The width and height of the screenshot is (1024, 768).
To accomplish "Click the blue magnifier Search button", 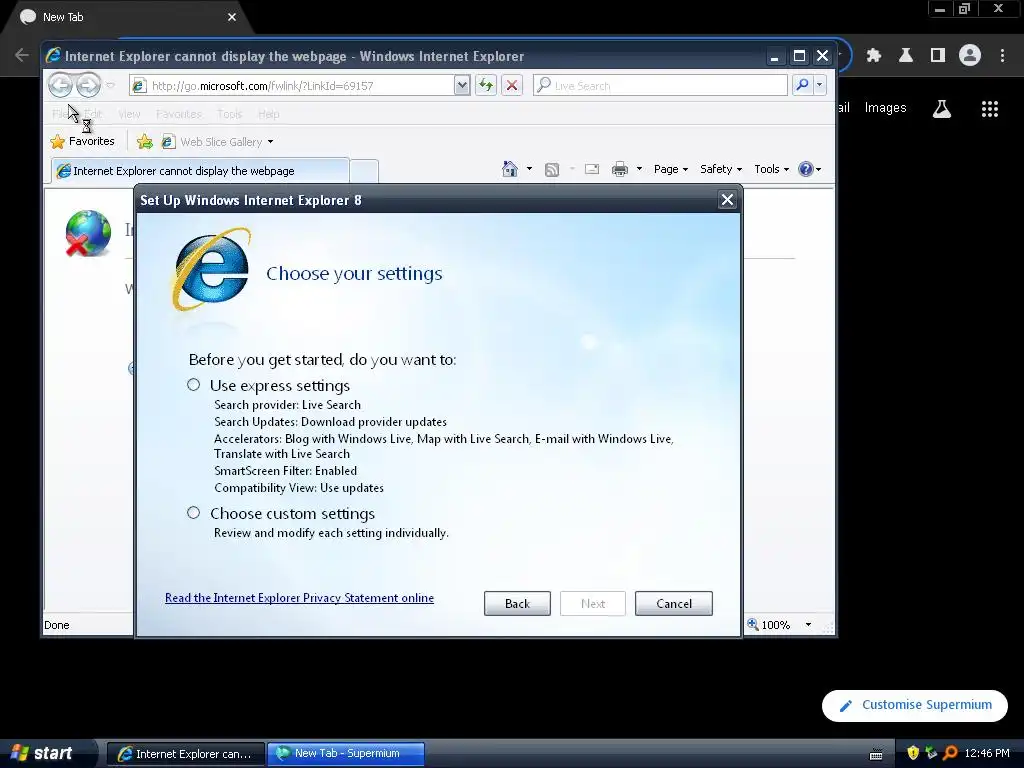I will click(x=802, y=85).
